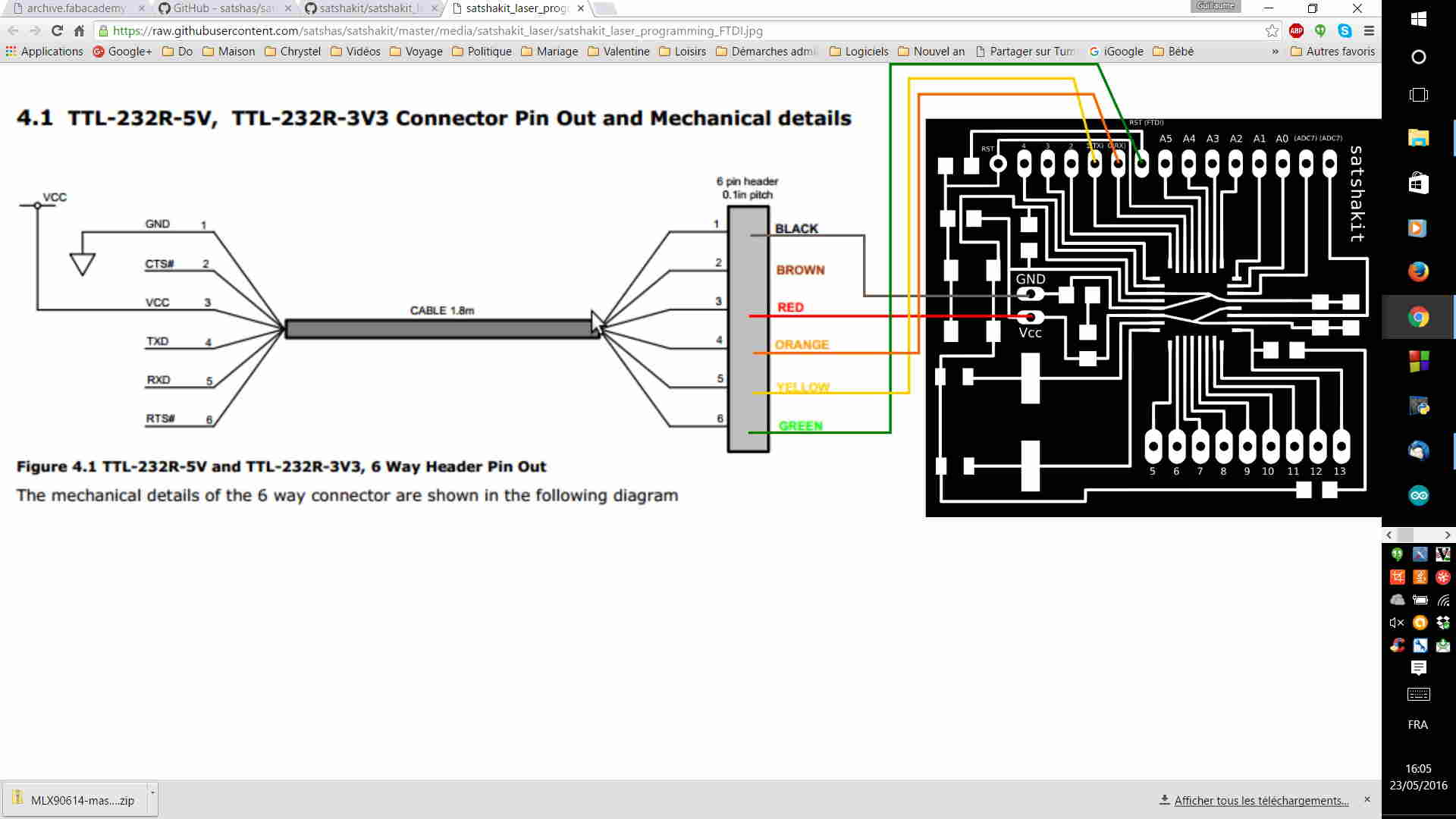Open MLX90614 download item options arrow

pyautogui.click(x=152, y=792)
